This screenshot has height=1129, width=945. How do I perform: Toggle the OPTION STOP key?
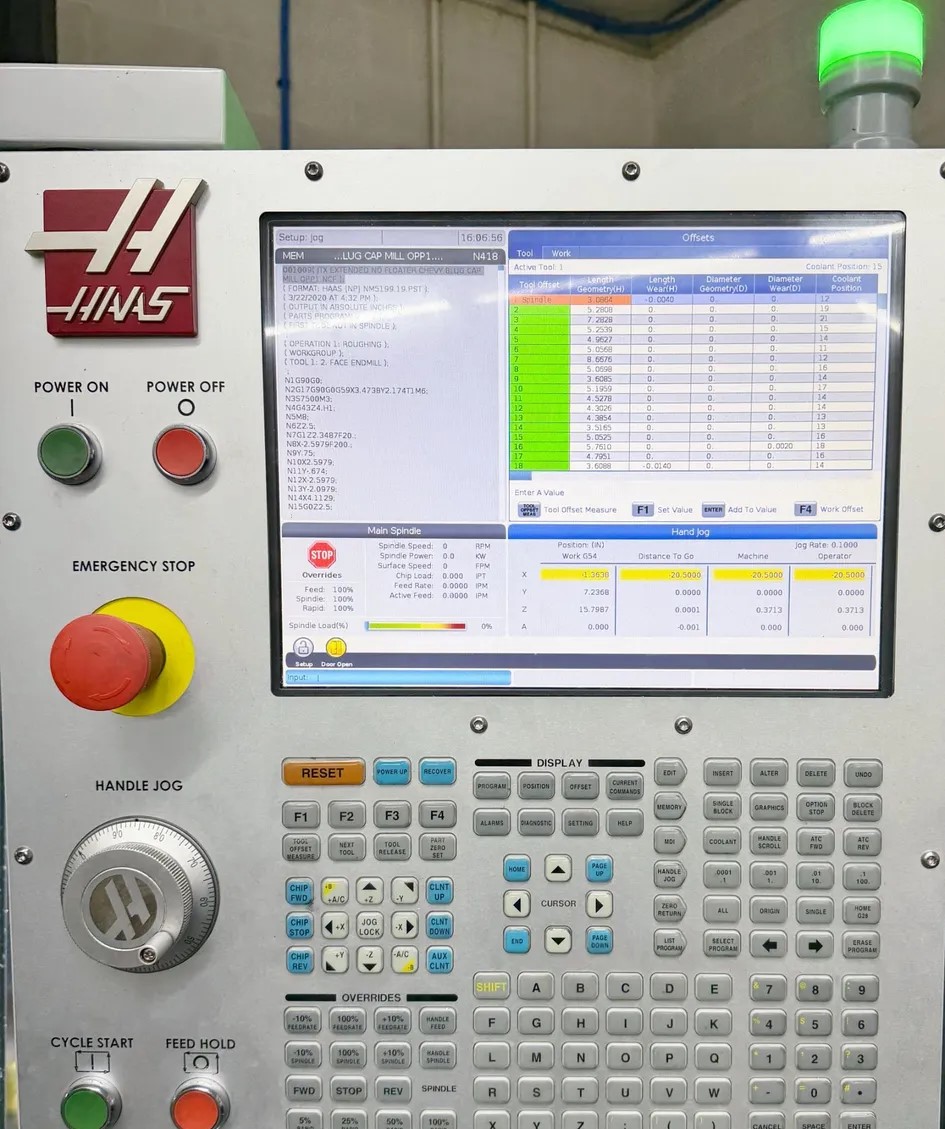point(815,808)
